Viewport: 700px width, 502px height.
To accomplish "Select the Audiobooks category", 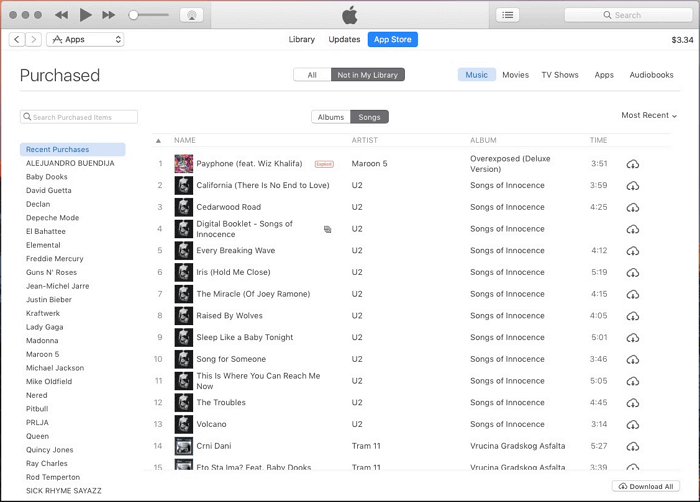I will 651,75.
